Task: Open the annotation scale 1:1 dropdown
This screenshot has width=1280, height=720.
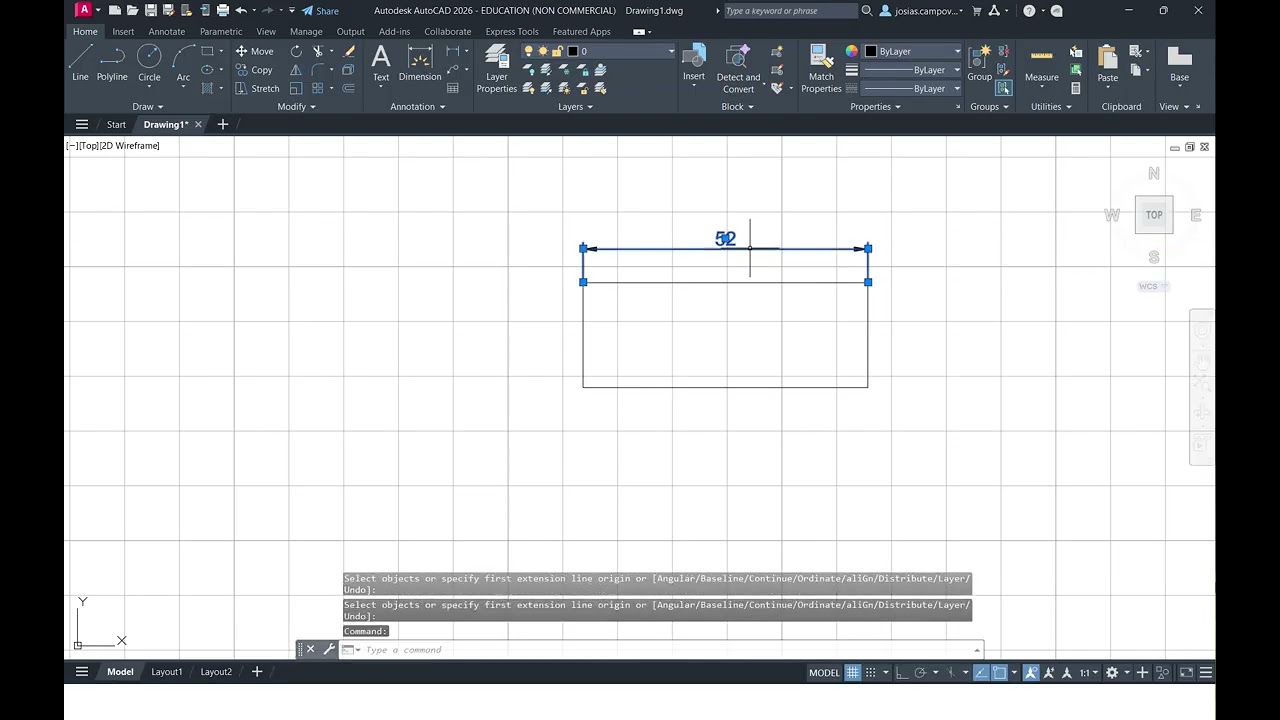Action: click(1088, 673)
